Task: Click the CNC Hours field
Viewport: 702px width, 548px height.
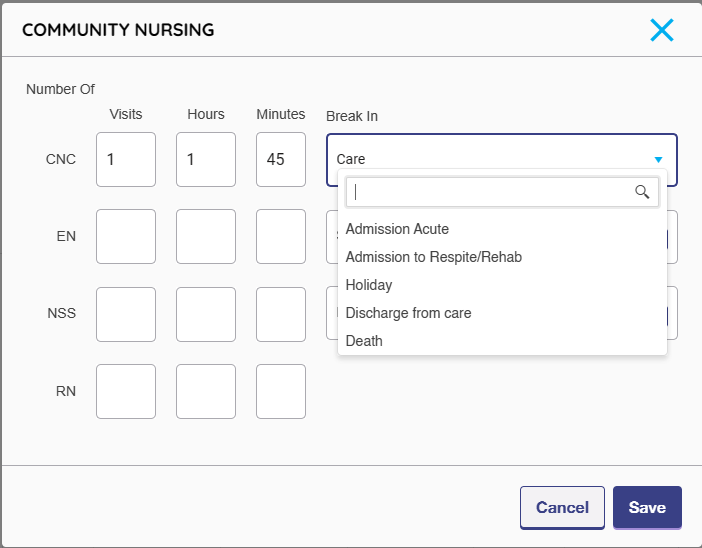Action: [x=206, y=159]
